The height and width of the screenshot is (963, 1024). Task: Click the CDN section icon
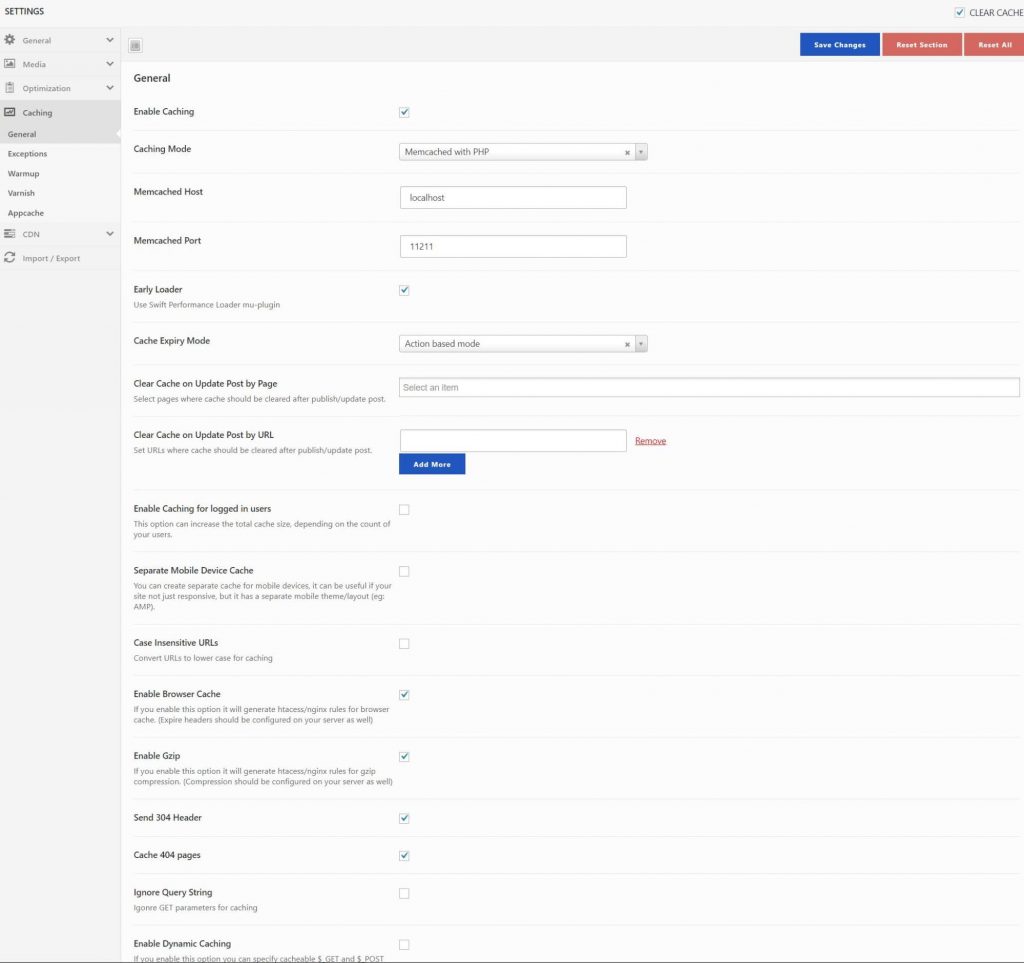point(10,233)
